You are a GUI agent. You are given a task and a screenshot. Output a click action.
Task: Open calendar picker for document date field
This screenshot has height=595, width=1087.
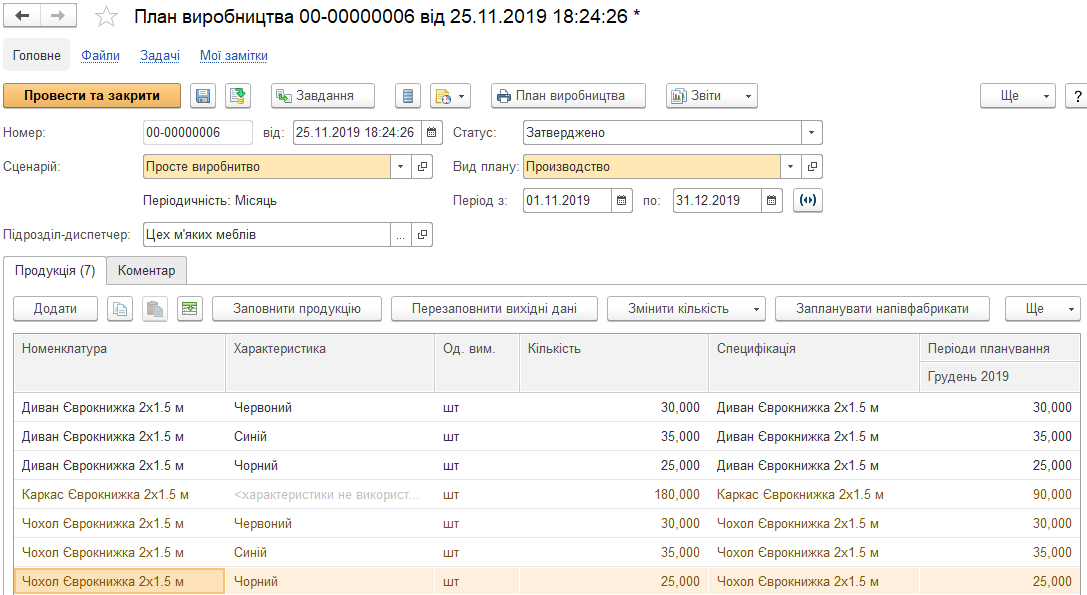tap(431, 132)
